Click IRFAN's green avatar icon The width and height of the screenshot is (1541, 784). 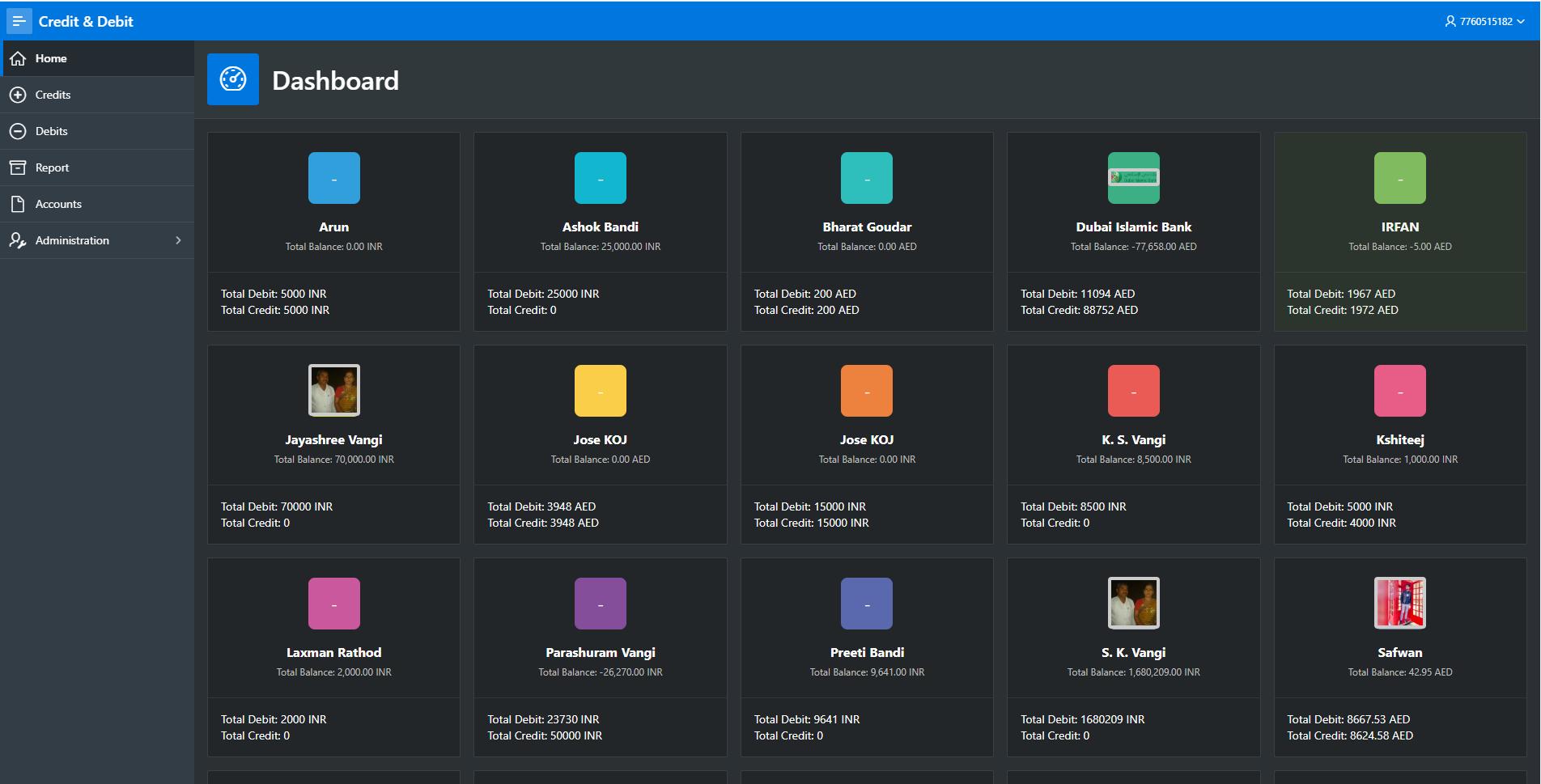pyautogui.click(x=1400, y=178)
